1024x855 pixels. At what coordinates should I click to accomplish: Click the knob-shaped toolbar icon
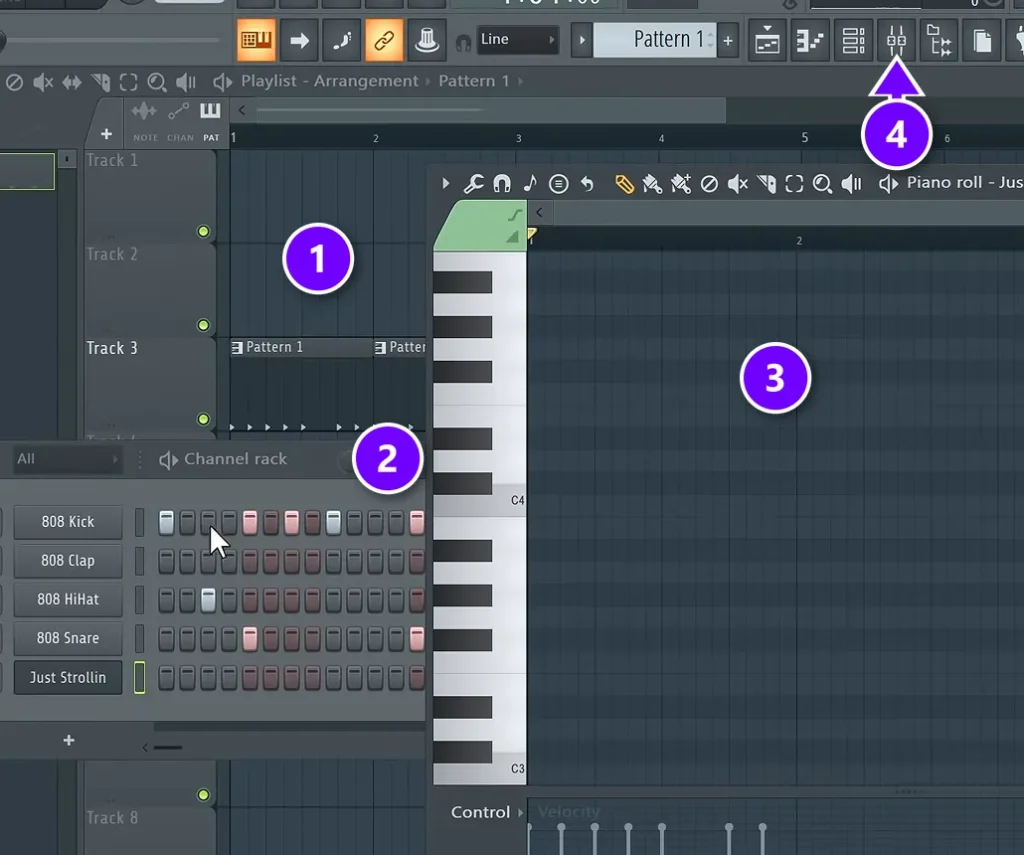(426, 40)
